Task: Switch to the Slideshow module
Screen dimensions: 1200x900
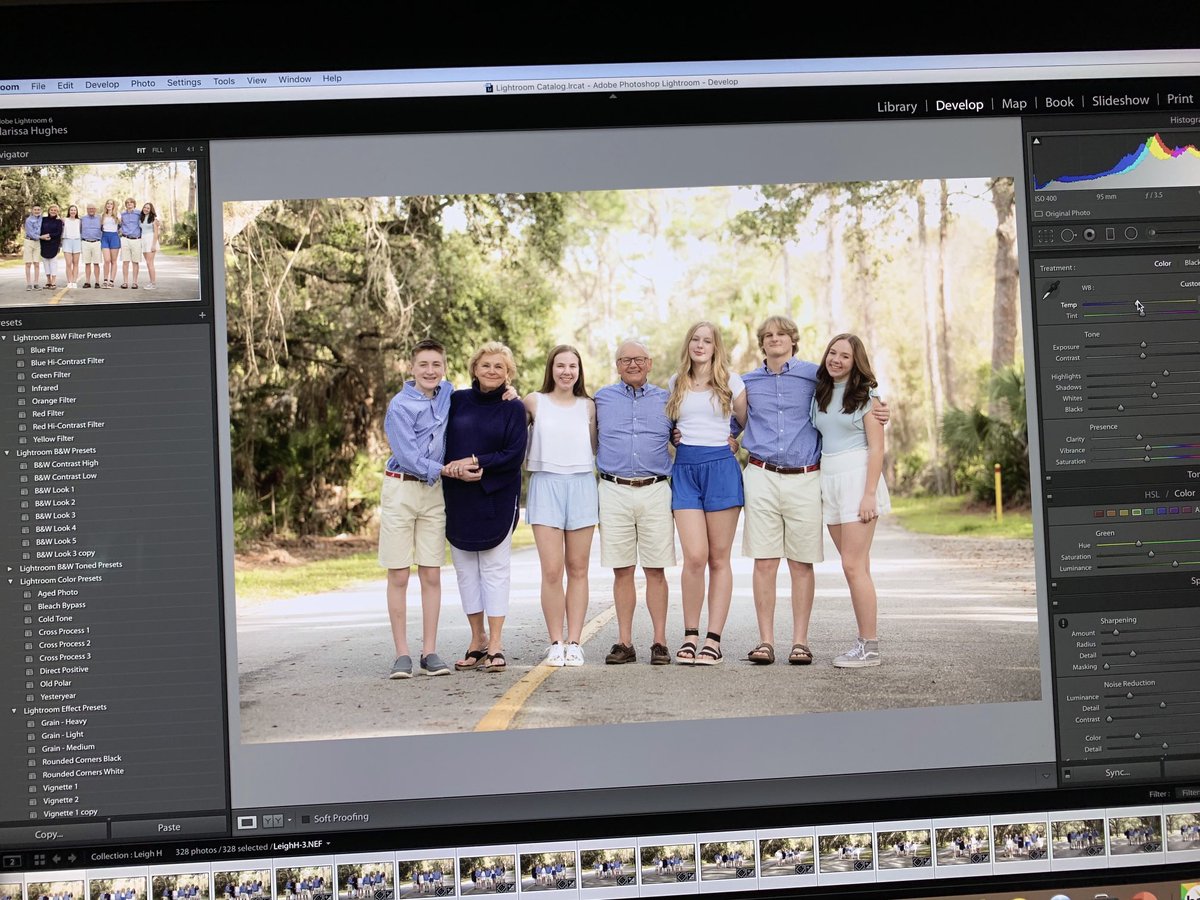Action: 1120,101
